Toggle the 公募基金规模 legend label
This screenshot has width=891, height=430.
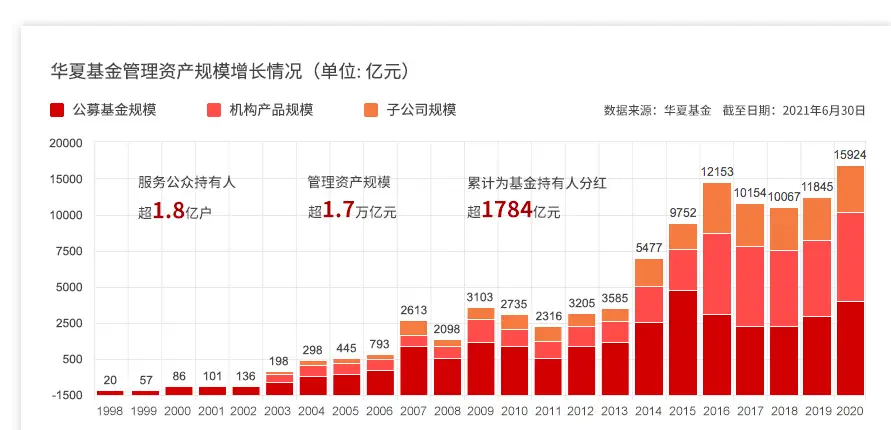tap(114, 110)
